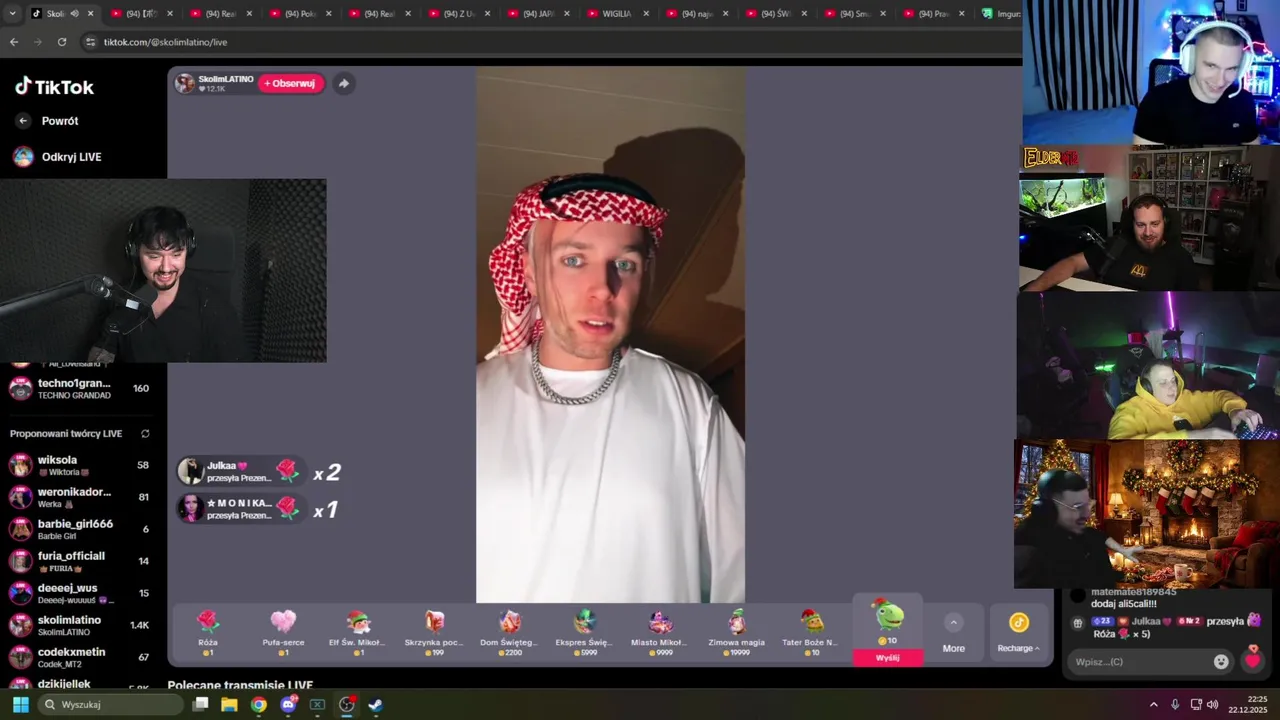
Task: Open OBS Studio from the taskbar
Action: click(347, 705)
